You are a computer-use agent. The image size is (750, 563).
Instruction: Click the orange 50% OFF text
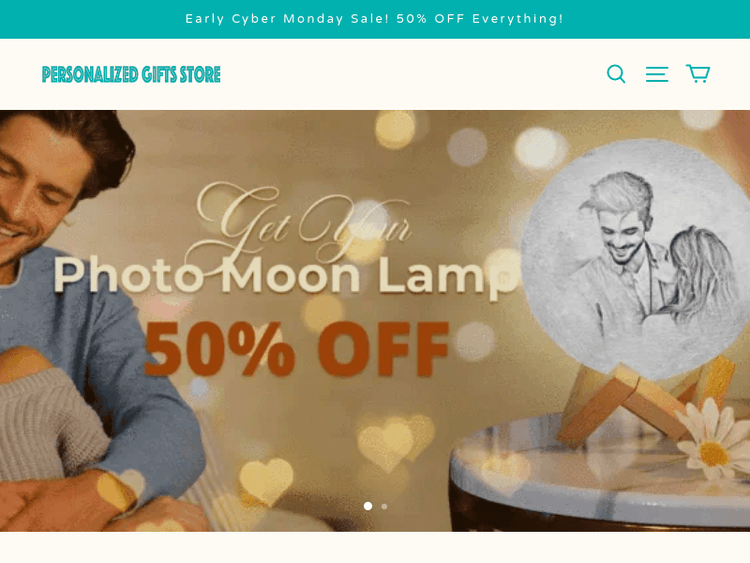pyautogui.click(x=297, y=348)
